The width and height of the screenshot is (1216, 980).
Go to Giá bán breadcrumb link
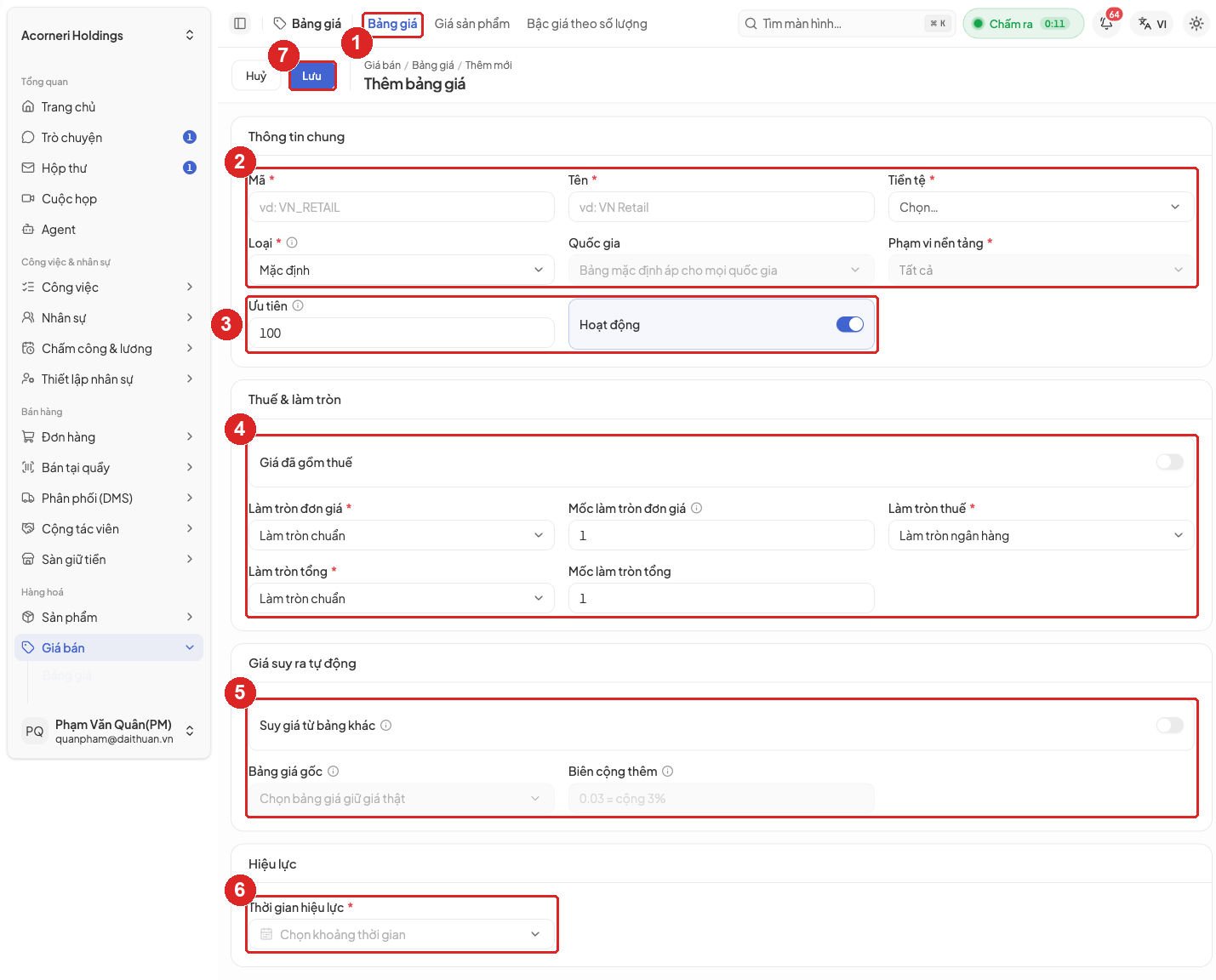click(x=382, y=66)
